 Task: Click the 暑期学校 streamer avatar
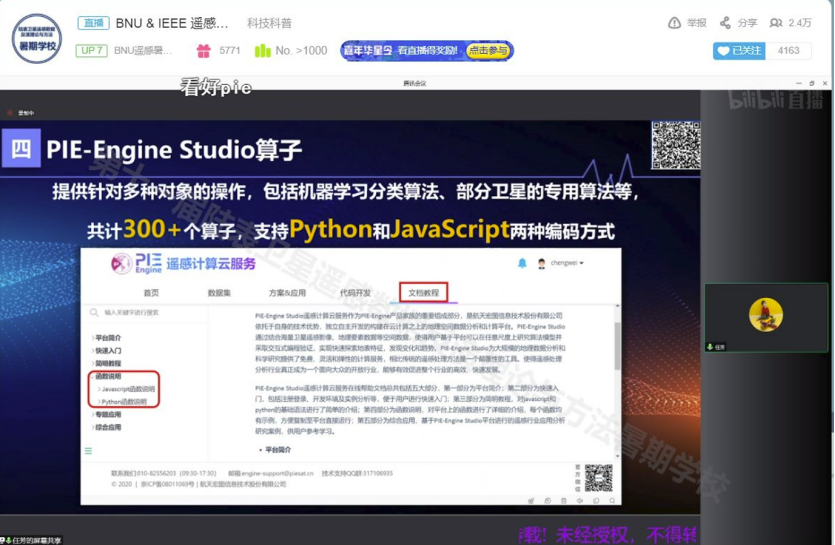[37, 36]
